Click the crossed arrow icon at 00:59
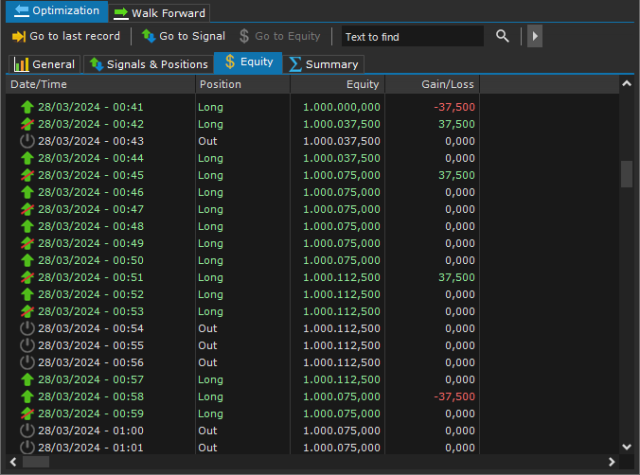 pos(27,414)
